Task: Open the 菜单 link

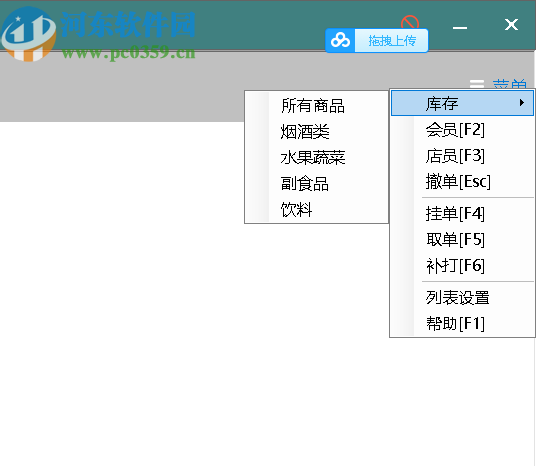Action: tap(509, 84)
